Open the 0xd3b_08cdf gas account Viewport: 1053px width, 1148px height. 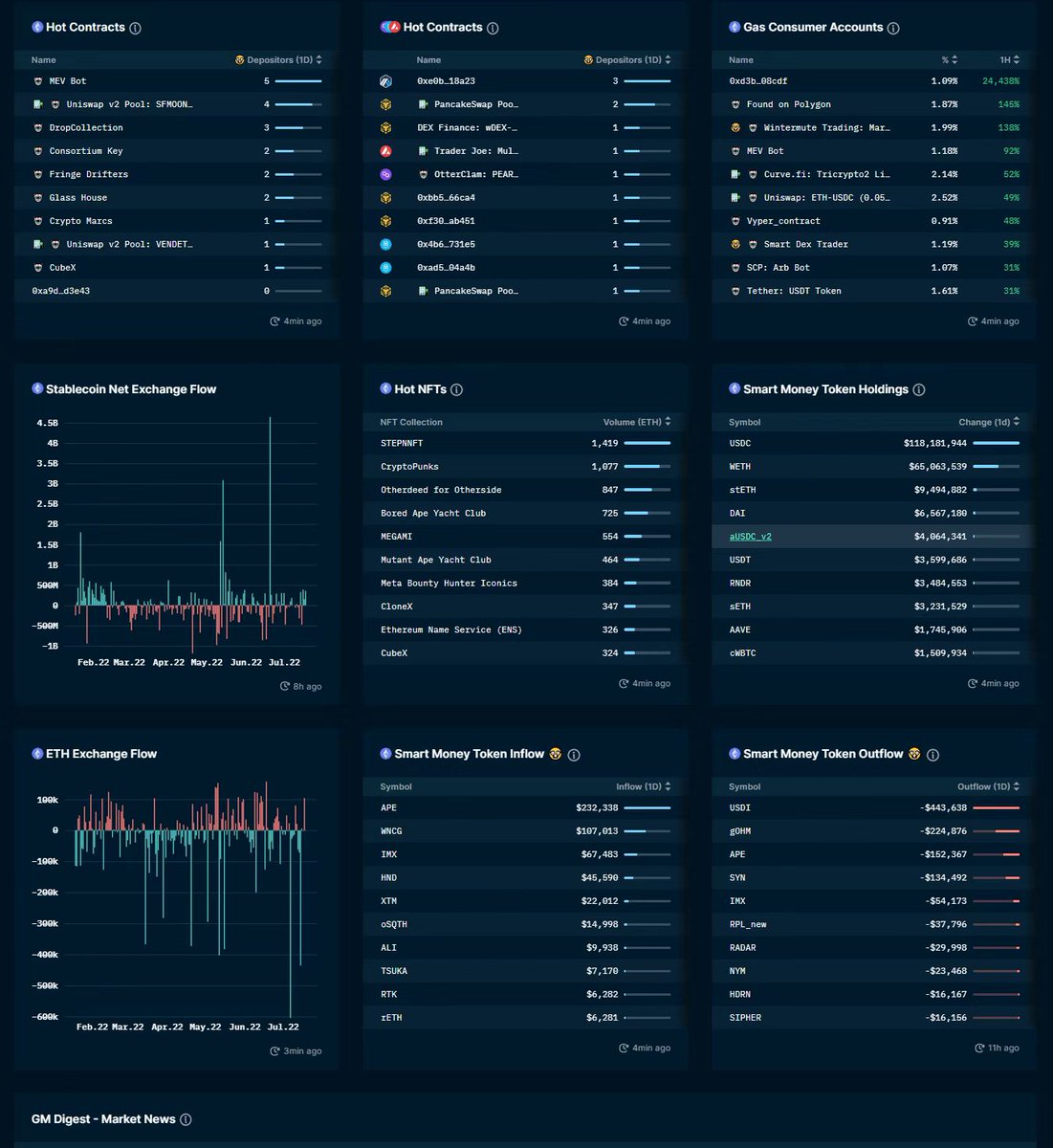pyautogui.click(x=758, y=81)
